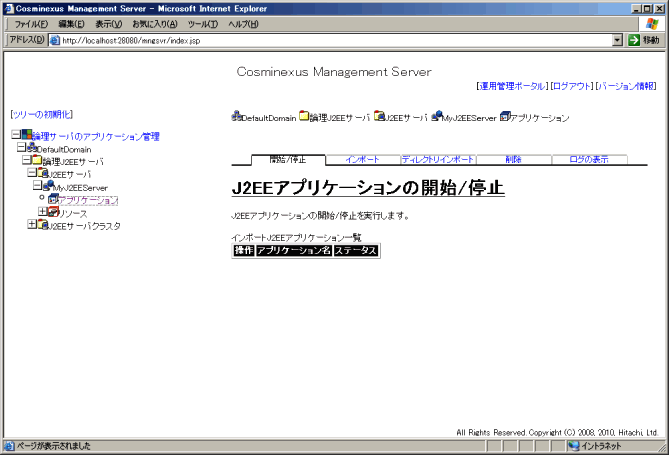Open the ファイル(F) menu

pyautogui.click(x=32, y=24)
